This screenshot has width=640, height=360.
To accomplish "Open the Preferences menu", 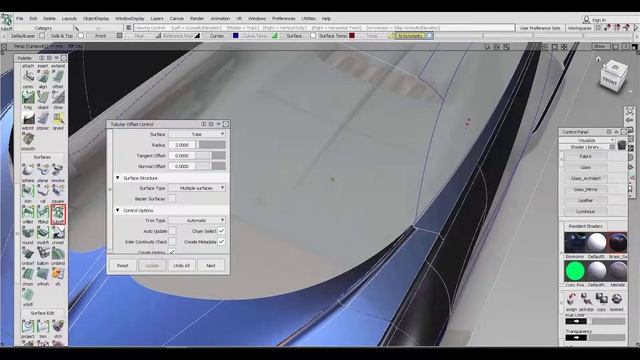I will coord(284,18).
